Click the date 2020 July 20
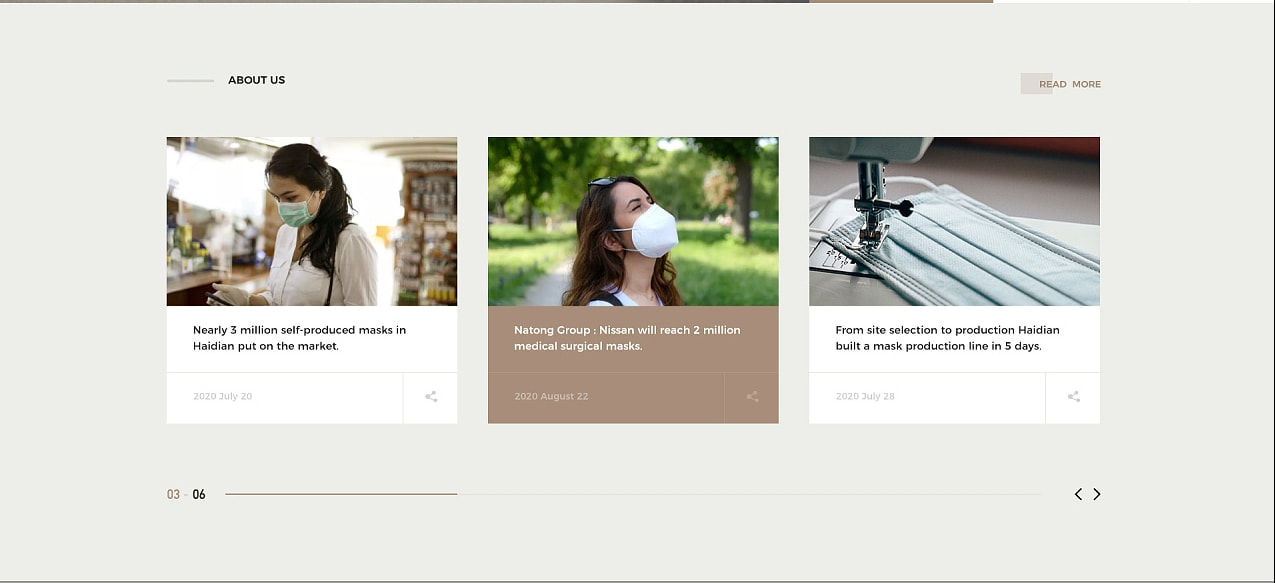Screen dimensions: 1275x583 click(x=222, y=396)
